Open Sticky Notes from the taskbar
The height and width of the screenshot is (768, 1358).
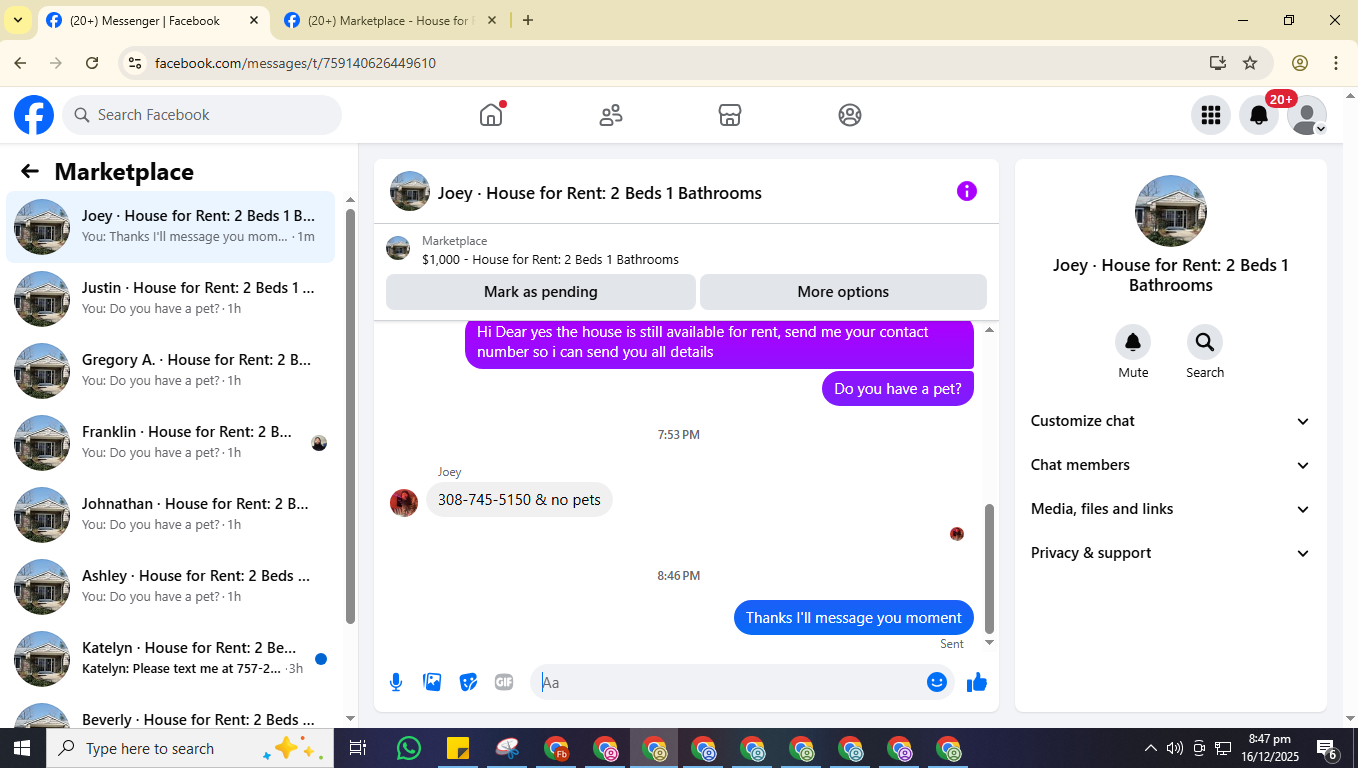[x=457, y=748]
